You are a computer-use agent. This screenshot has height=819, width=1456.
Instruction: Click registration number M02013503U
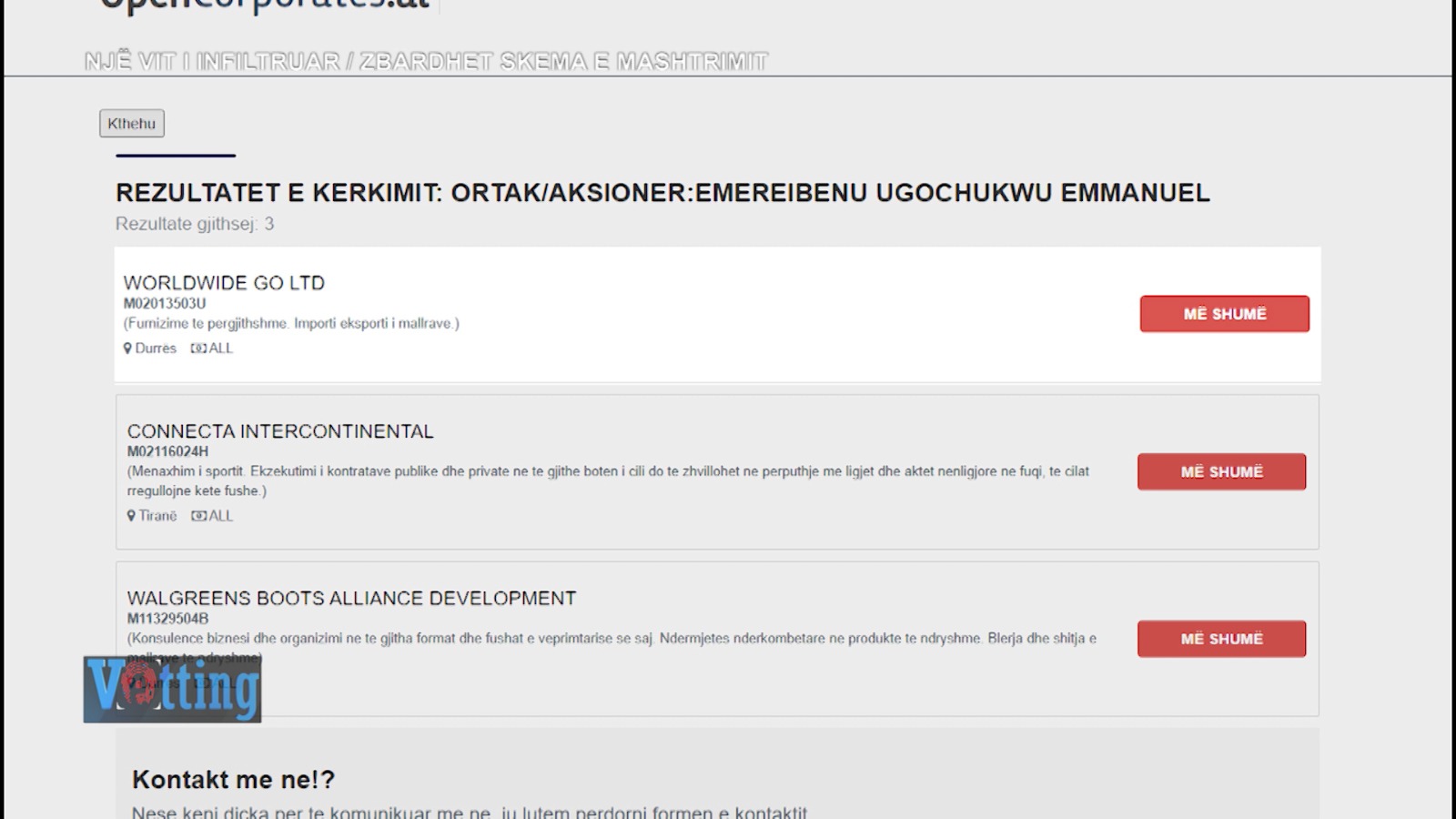coord(165,304)
